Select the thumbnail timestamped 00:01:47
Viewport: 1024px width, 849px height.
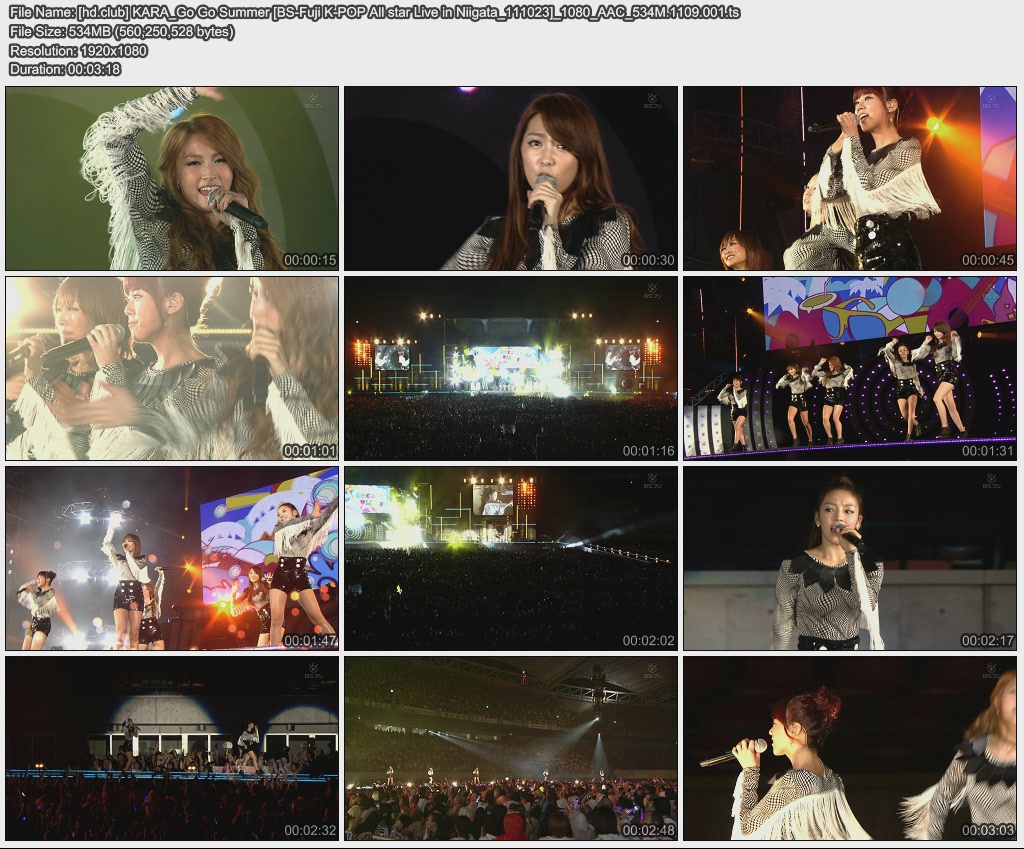point(172,558)
